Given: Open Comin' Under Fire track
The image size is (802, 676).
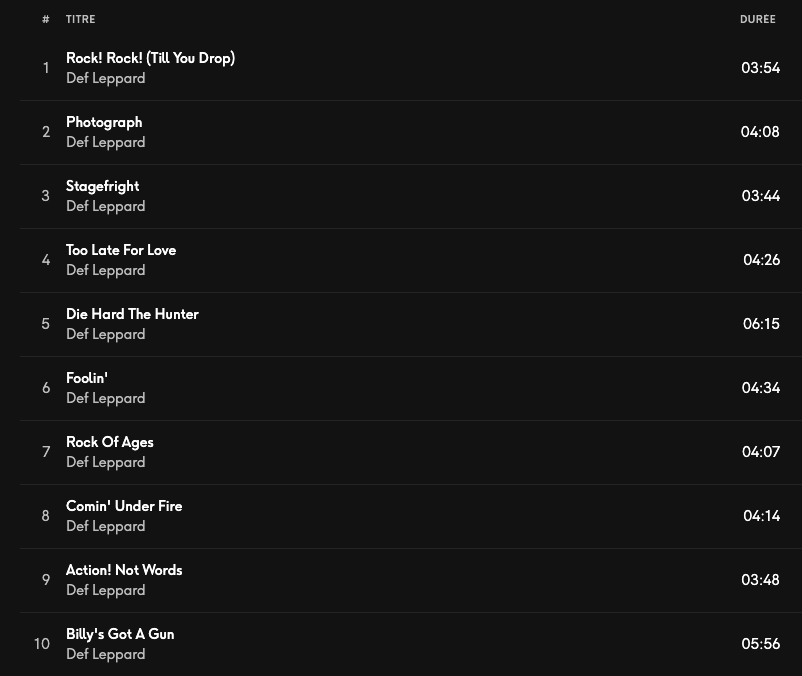Looking at the screenshot, I should click(124, 506).
